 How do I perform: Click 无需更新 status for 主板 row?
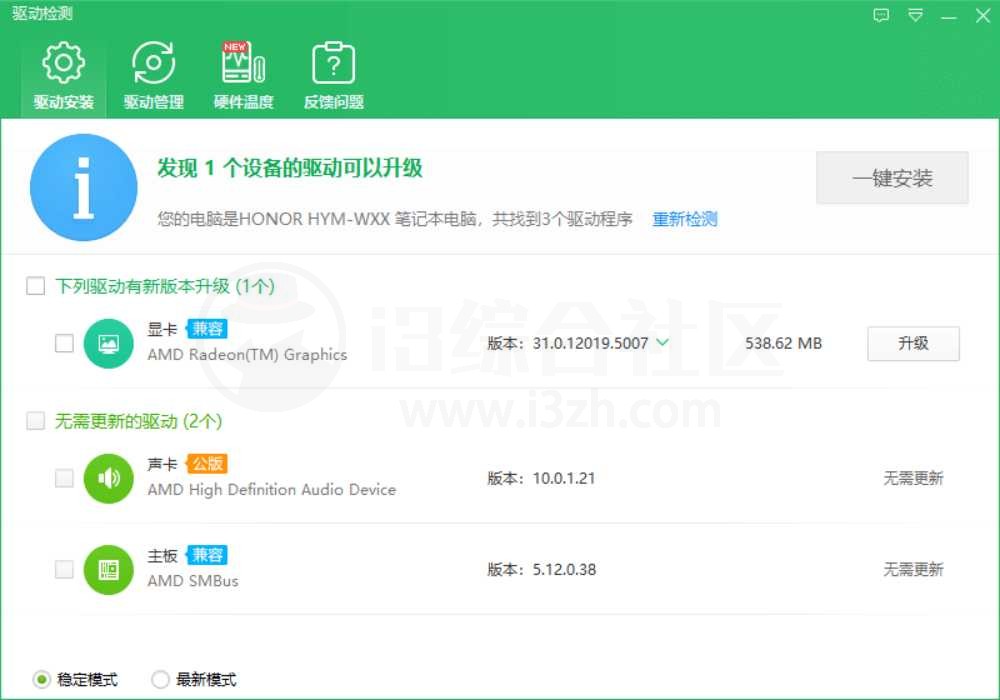point(913,569)
